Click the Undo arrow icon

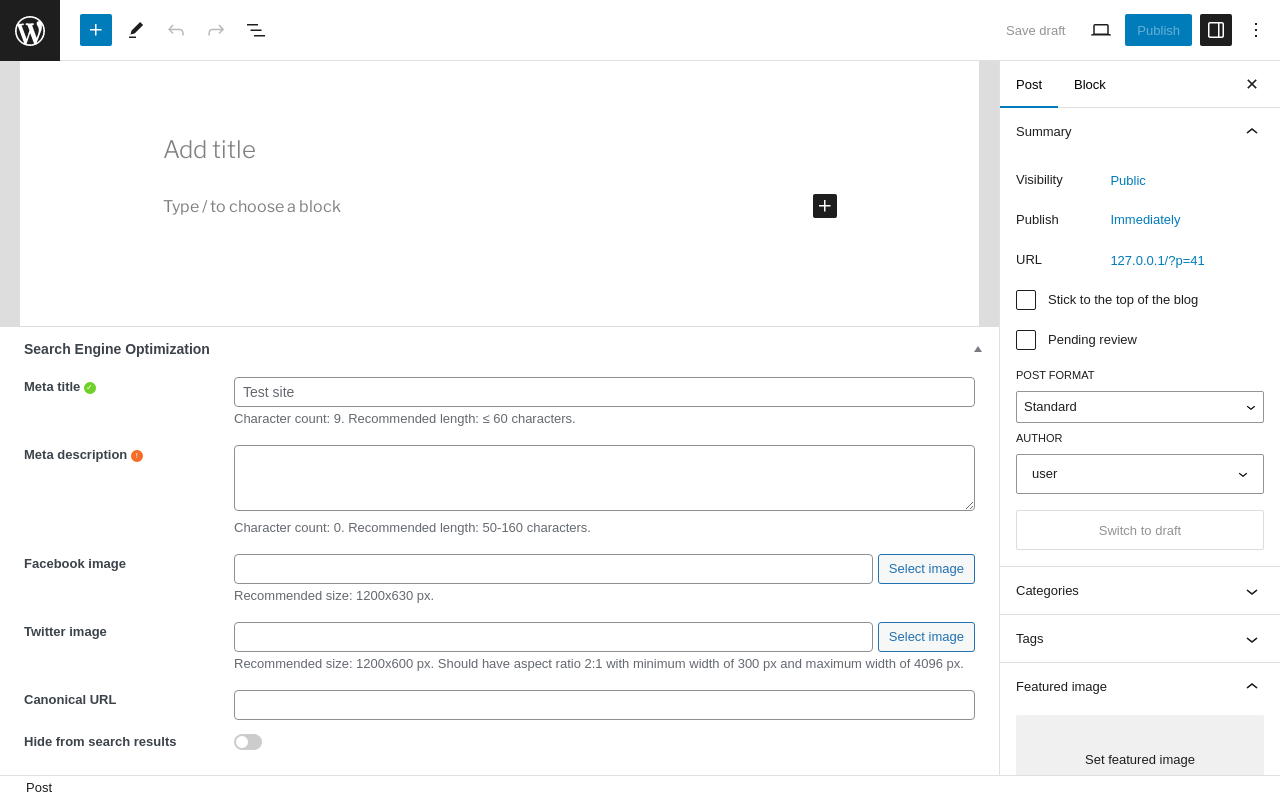176,30
